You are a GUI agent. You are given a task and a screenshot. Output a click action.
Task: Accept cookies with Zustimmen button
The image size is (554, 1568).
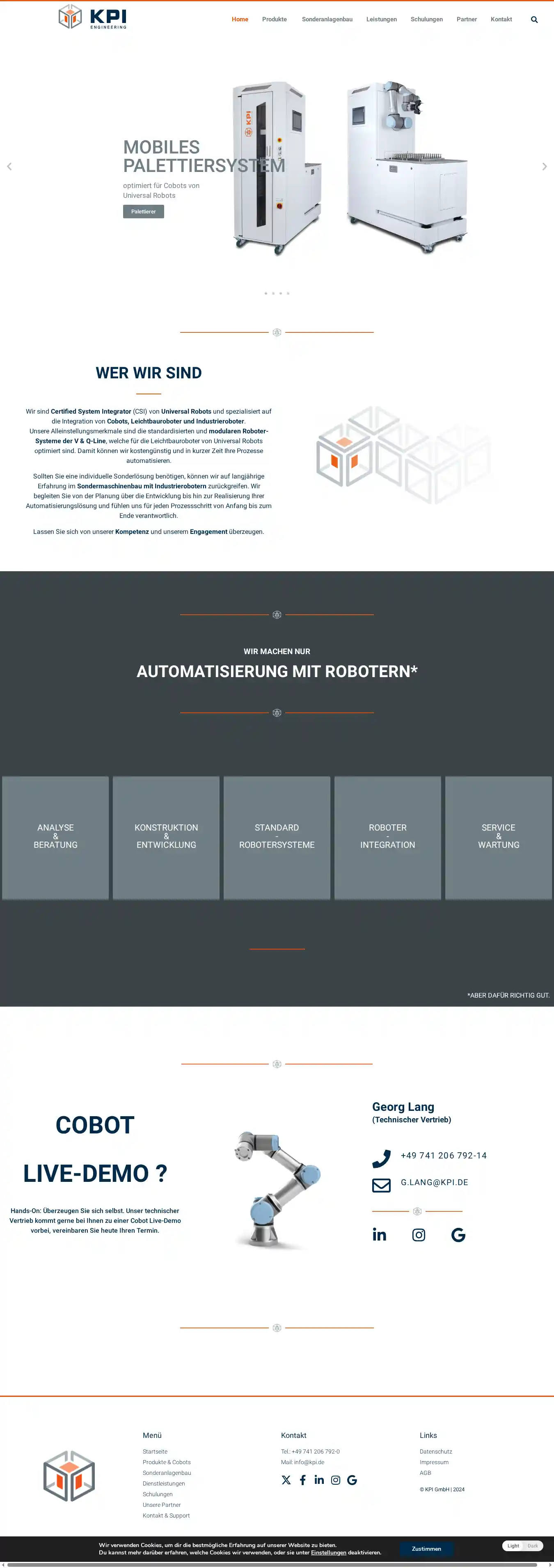tap(426, 1549)
